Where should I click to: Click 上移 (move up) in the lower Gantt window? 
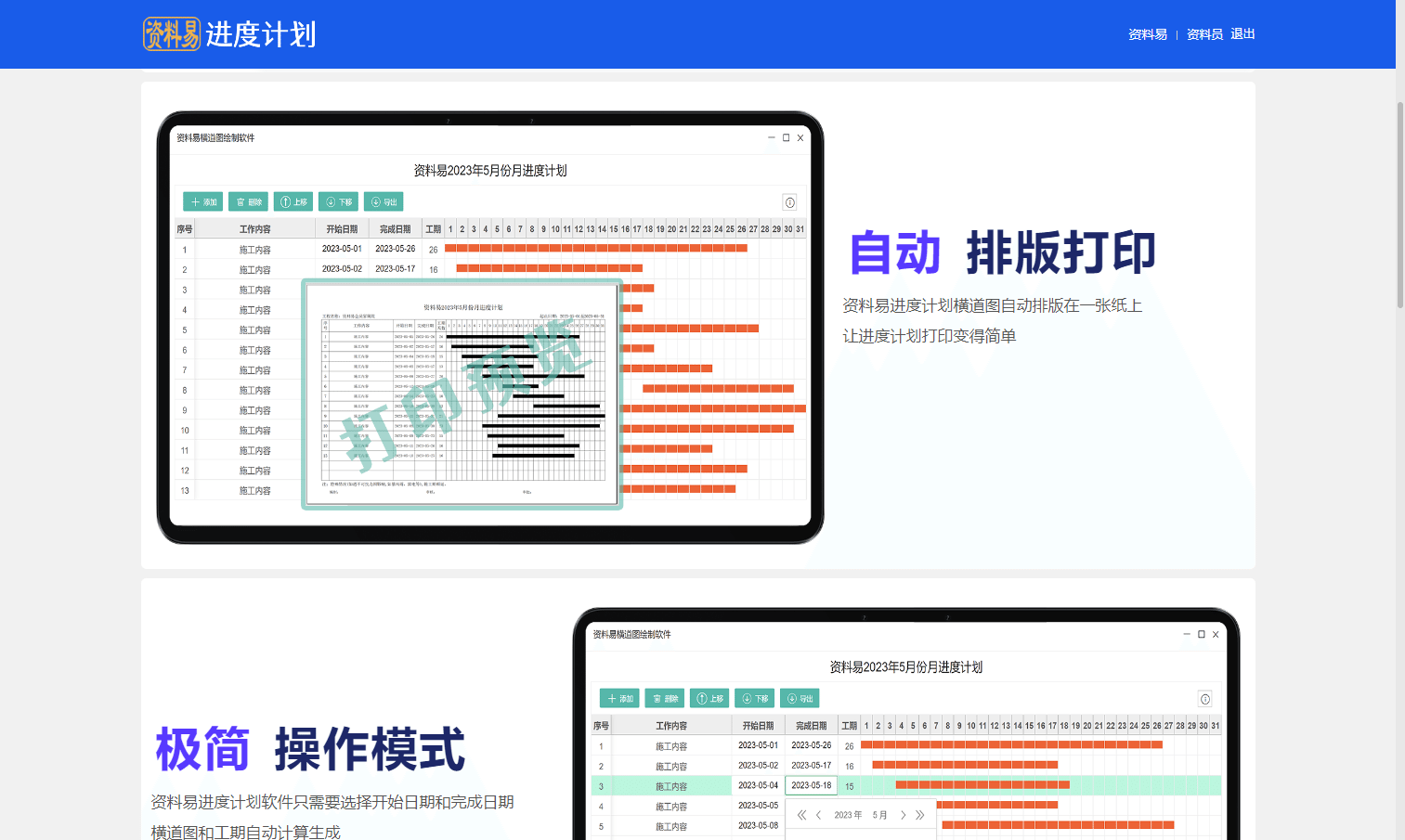click(x=709, y=698)
